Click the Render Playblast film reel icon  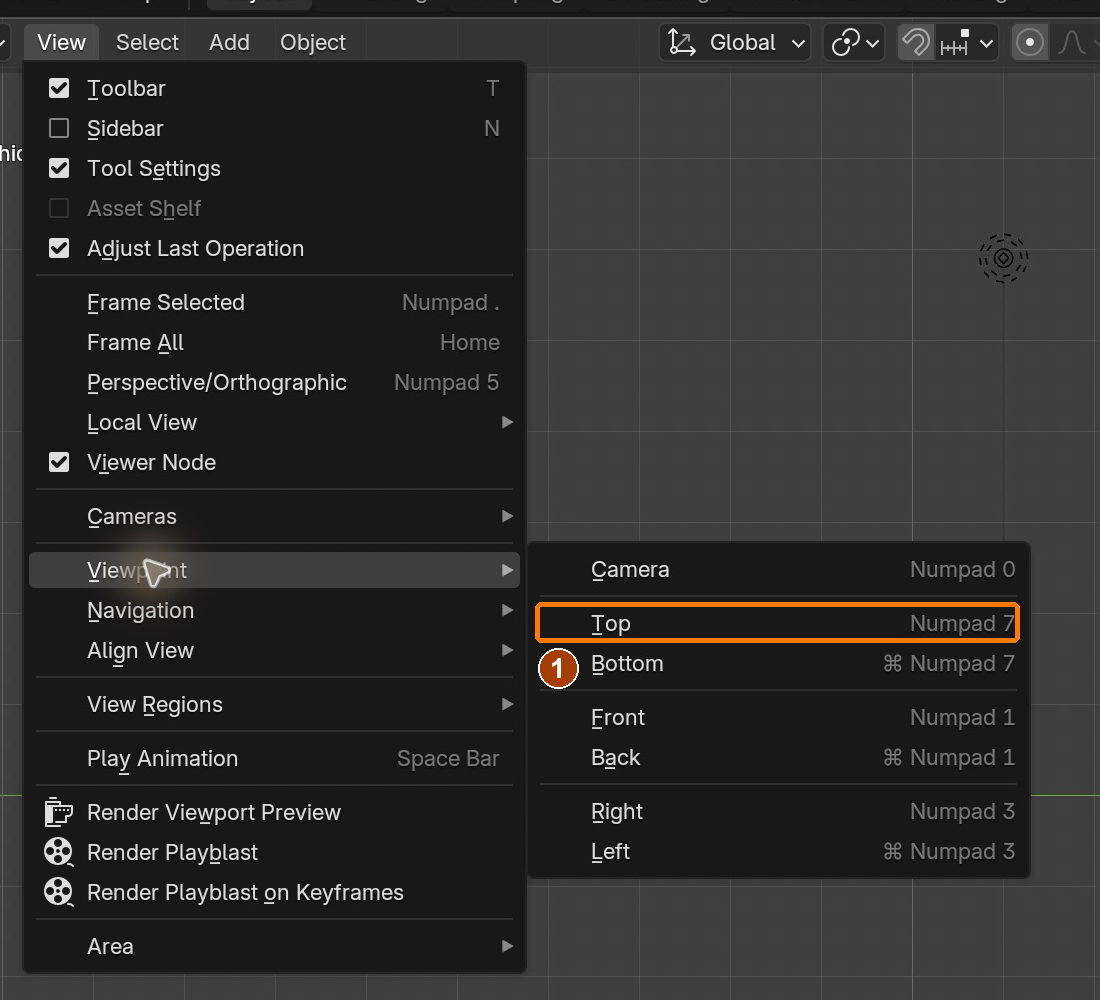(58, 852)
